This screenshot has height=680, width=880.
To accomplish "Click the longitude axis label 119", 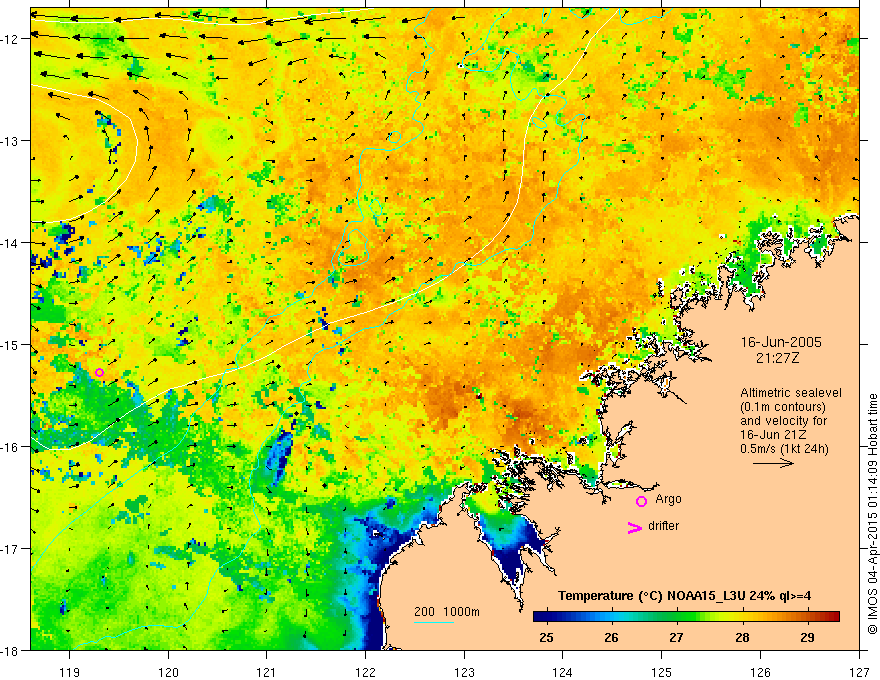I will [70, 672].
